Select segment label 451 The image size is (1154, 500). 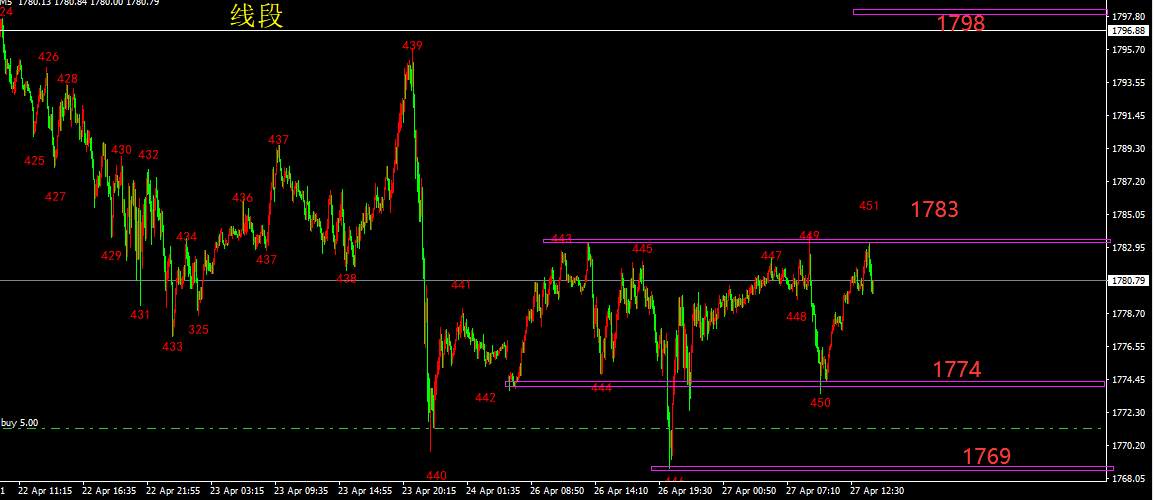[869, 206]
